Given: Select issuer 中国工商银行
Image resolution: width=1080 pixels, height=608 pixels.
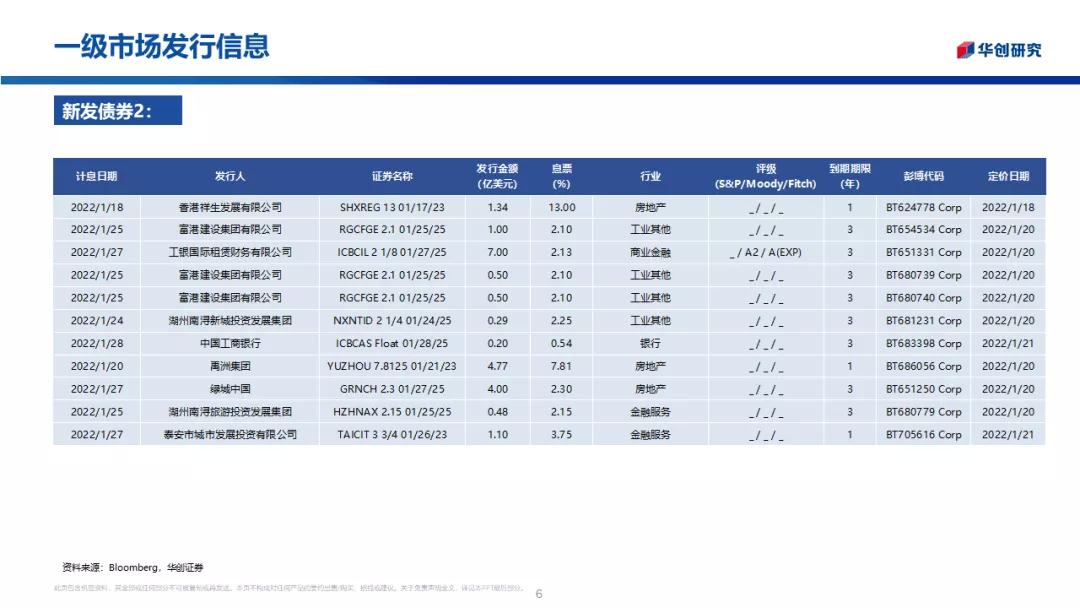Looking at the screenshot, I should point(230,343).
